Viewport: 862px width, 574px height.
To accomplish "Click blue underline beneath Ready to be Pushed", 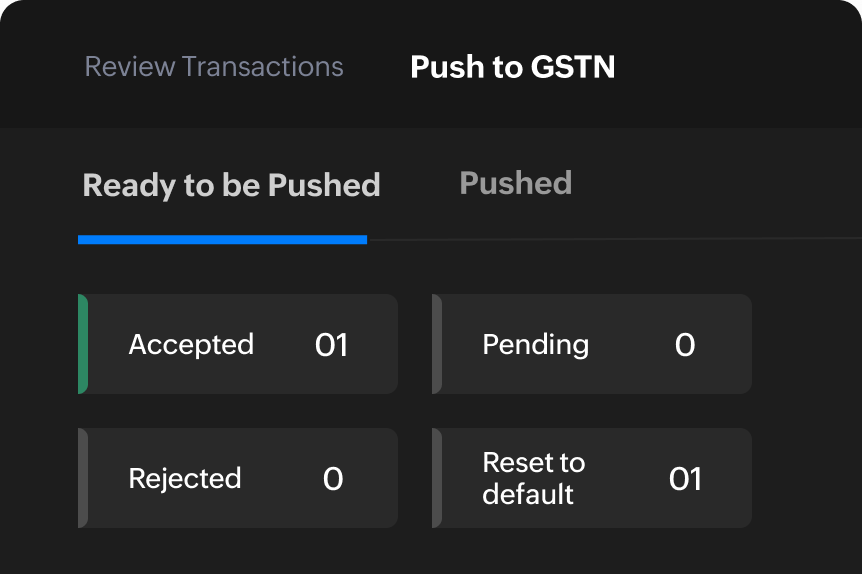I will [222, 240].
